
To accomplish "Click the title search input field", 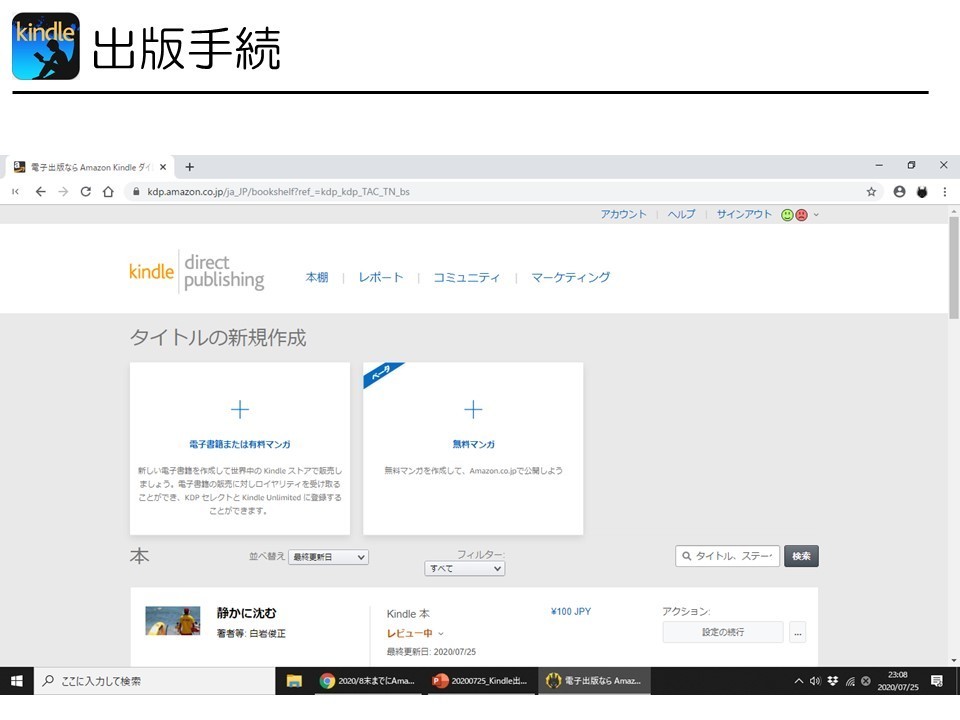I will (x=727, y=556).
